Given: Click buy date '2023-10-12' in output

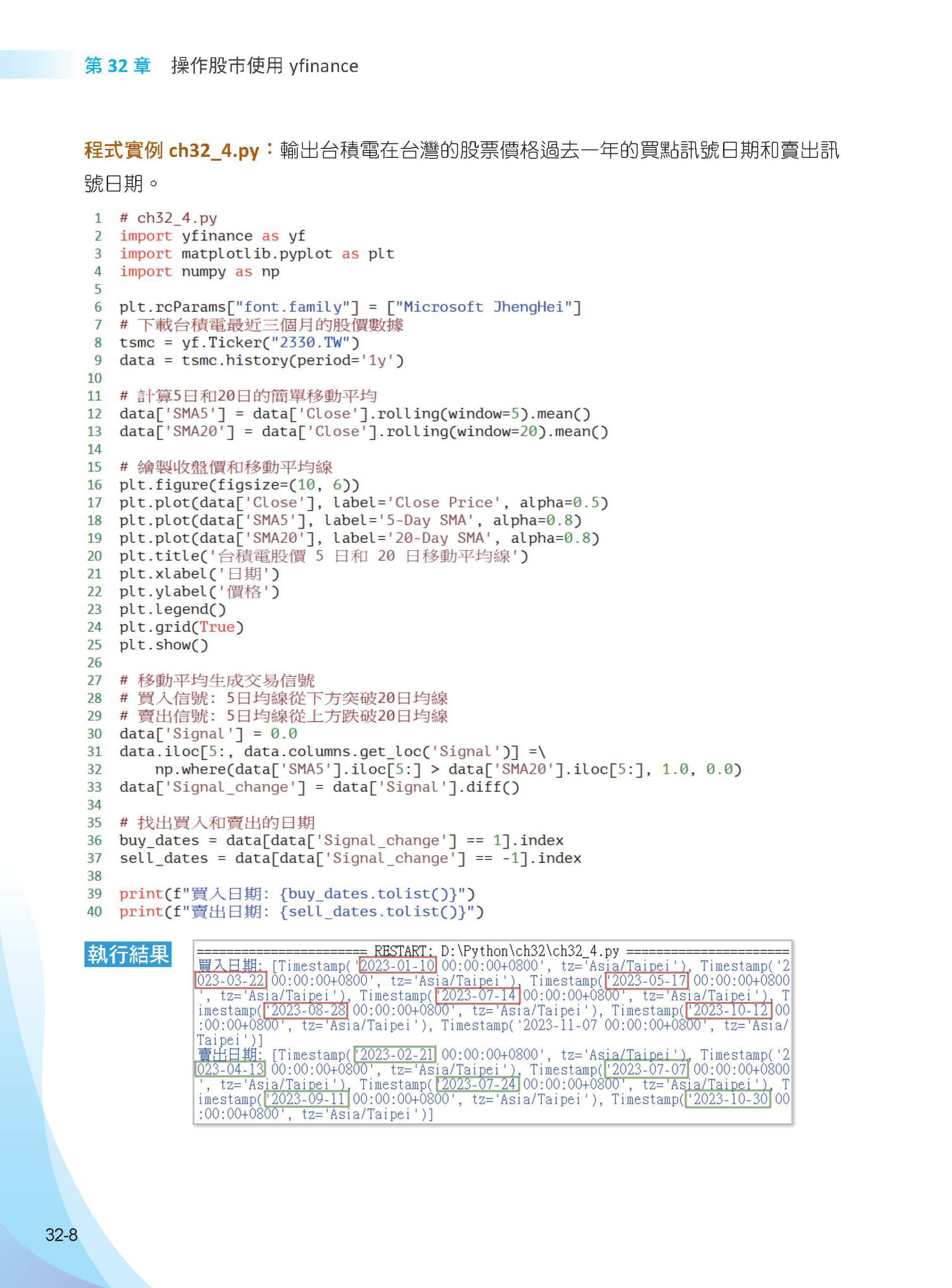Looking at the screenshot, I should [x=729, y=1010].
